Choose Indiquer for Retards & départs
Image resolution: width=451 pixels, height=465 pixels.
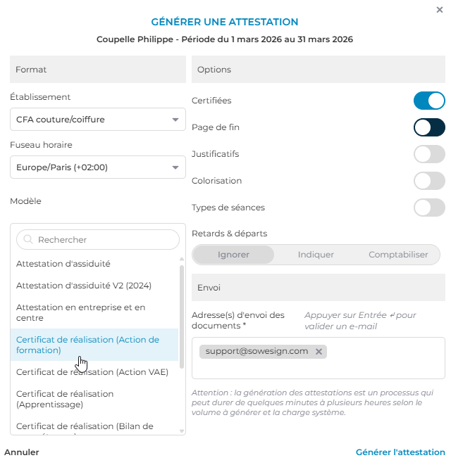(x=316, y=255)
